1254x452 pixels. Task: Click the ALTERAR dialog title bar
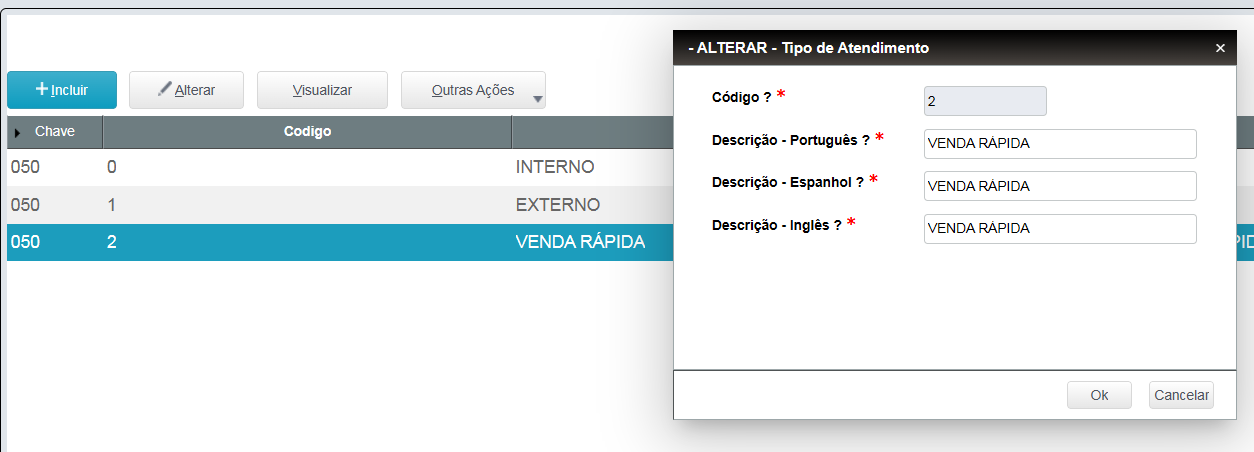(900, 48)
